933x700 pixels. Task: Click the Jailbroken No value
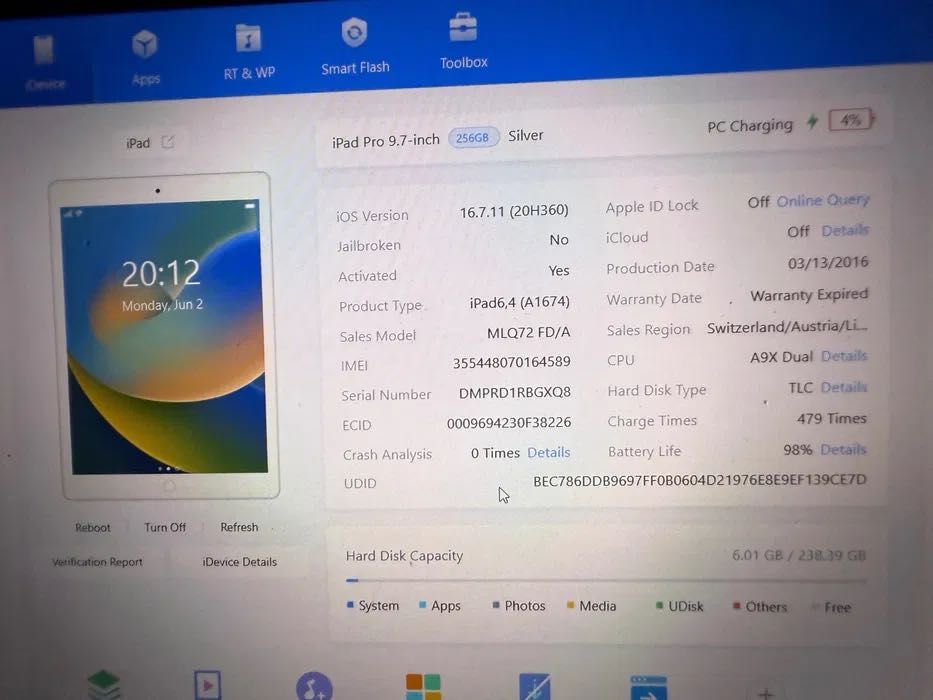[559, 239]
